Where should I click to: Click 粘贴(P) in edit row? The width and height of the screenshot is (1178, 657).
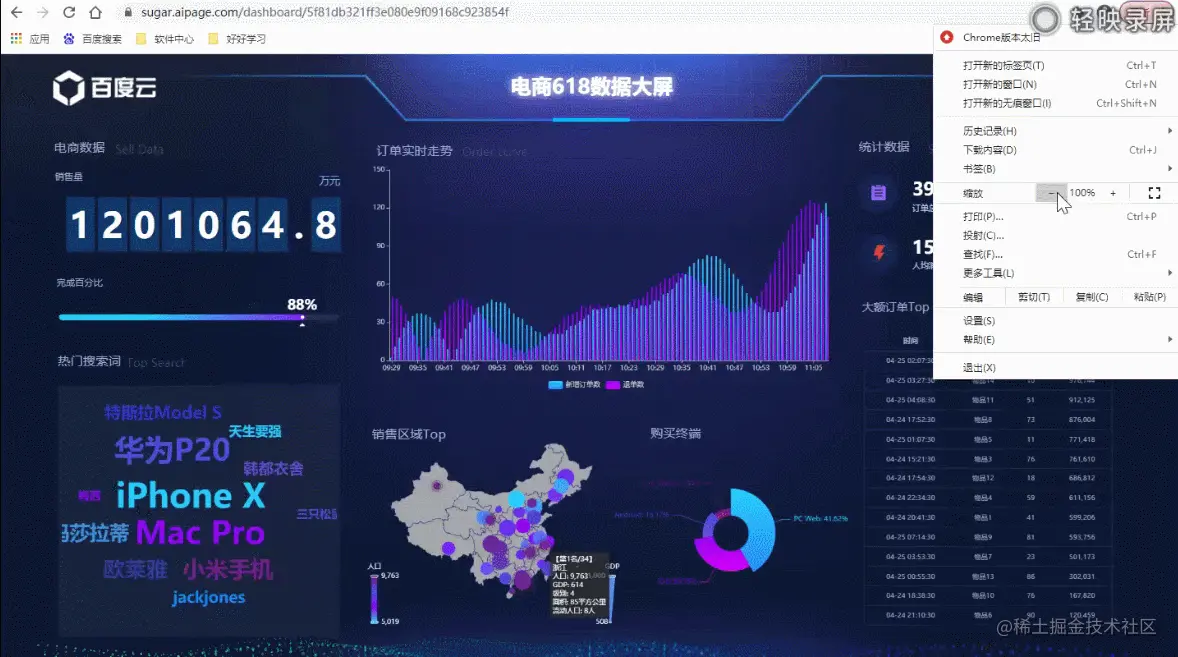point(1149,297)
